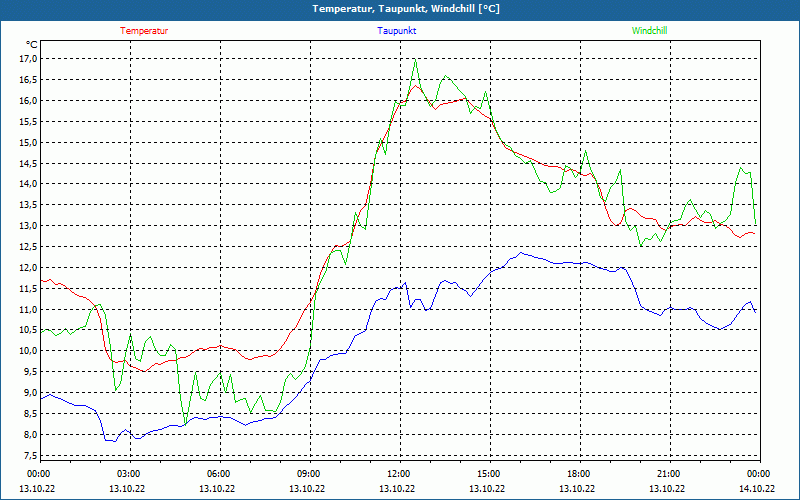Click the 7,5 y-axis minimum label

pos(27,456)
